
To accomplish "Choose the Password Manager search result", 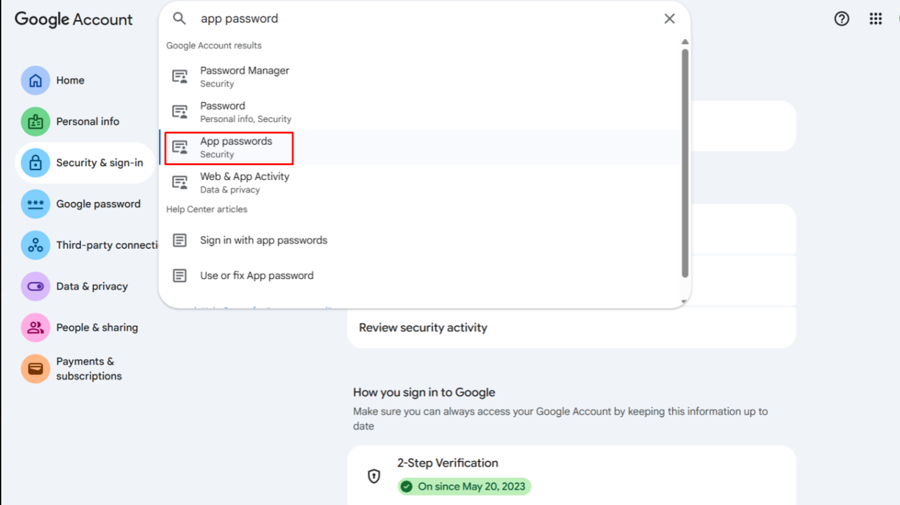I will click(244, 77).
